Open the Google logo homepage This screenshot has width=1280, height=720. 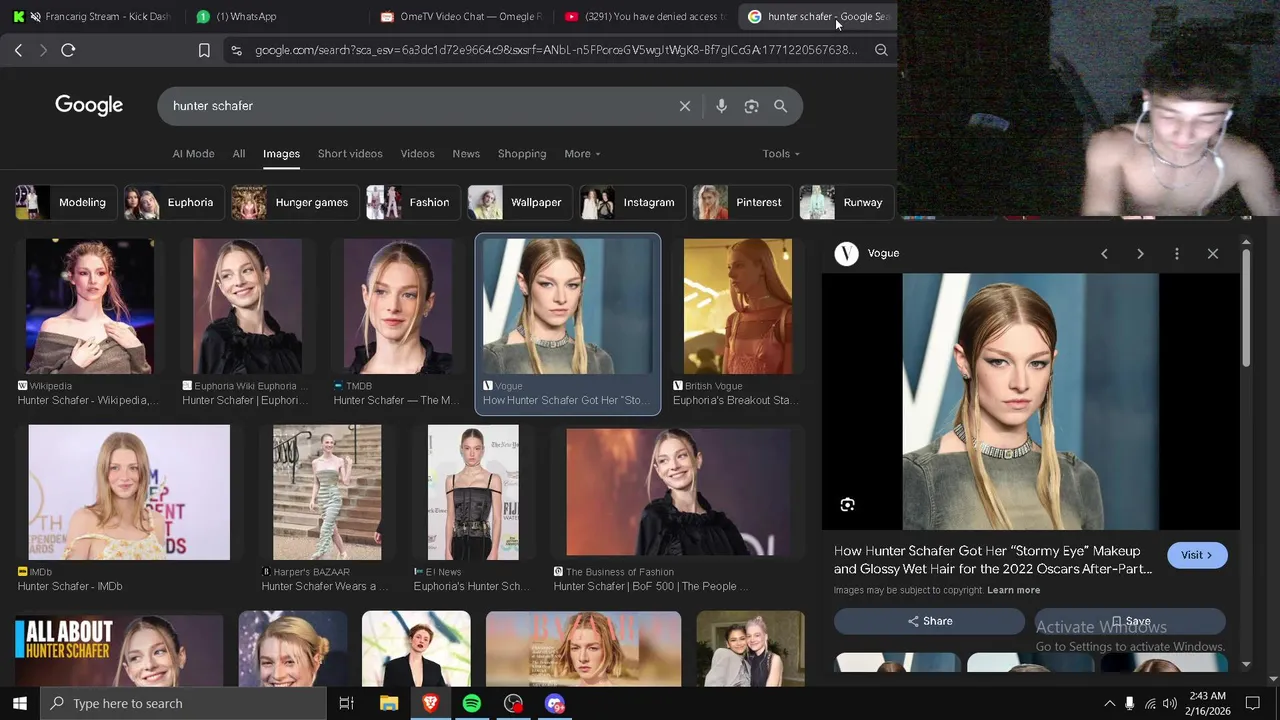click(x=89, y=105)
